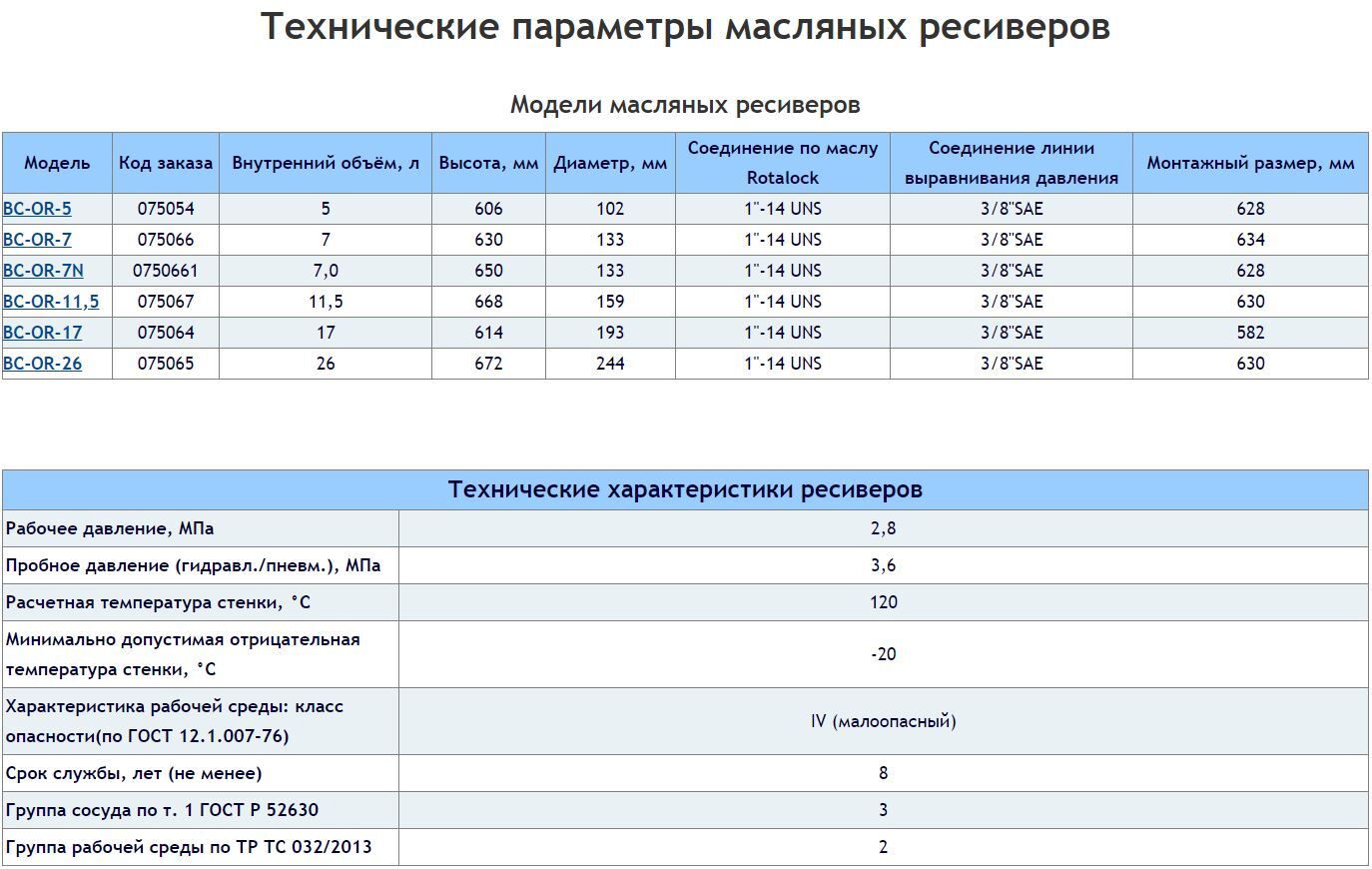Viewport: 1372px width, 869px height.
Task: Select order code 0750661
Action: 166,271
